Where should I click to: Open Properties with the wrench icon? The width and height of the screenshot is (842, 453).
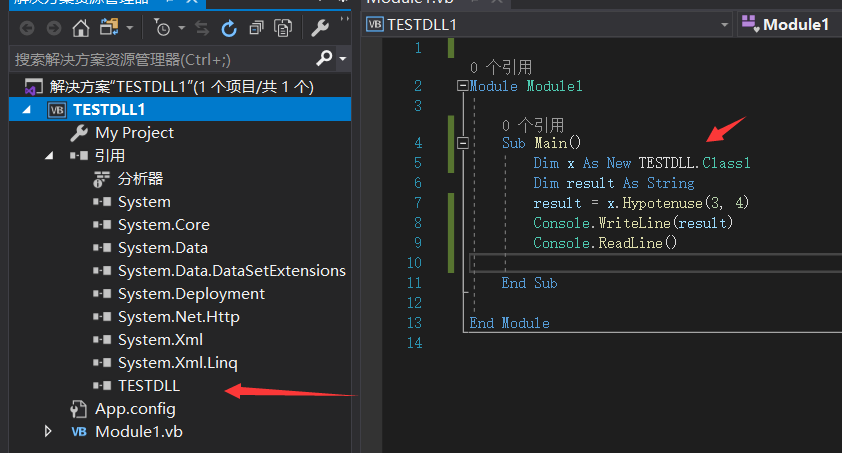point(320,27)
